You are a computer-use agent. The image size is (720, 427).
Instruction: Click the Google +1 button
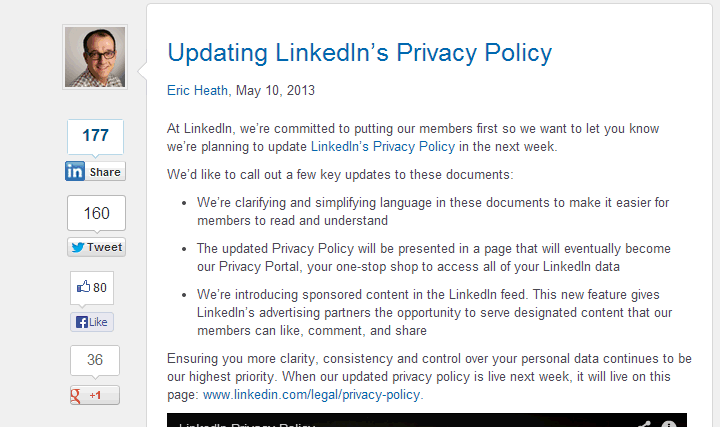pos(94,395)
